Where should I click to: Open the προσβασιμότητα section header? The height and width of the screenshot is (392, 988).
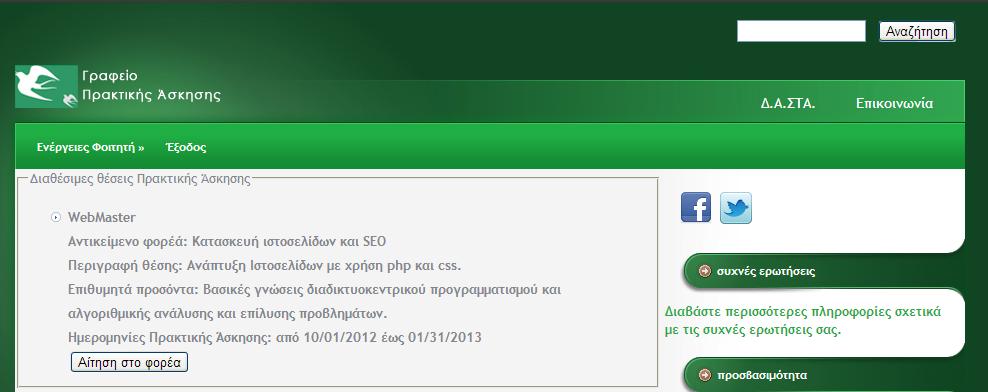pos(762,375)
